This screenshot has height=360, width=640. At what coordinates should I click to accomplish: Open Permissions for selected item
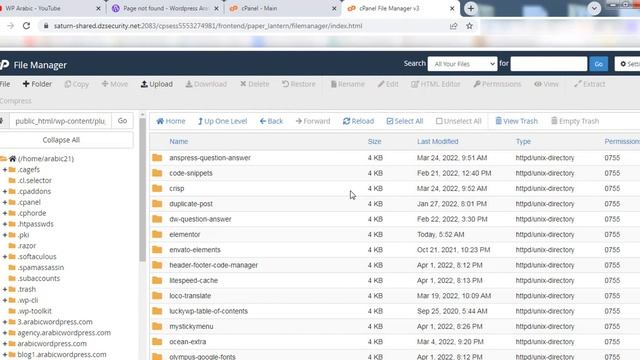pos(497,84)
